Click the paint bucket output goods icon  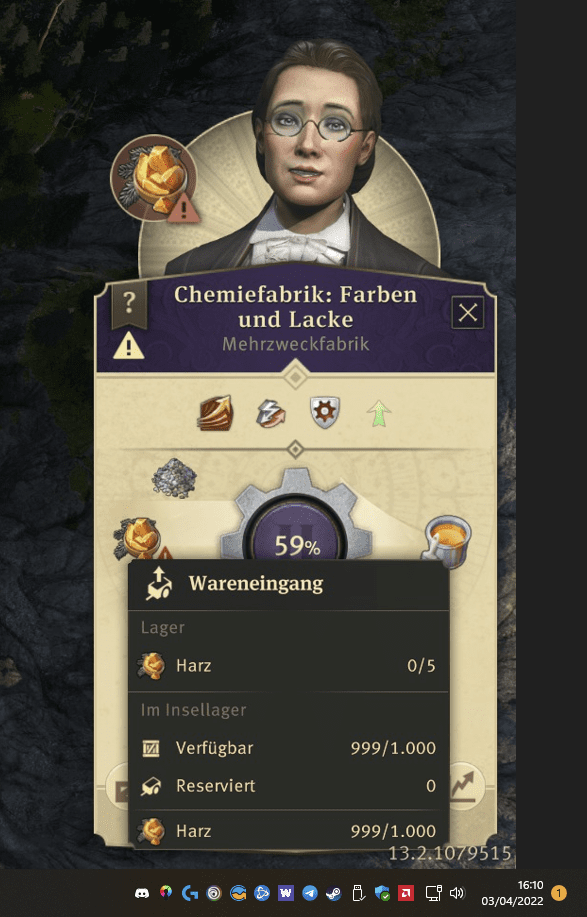[x=448, y=538]
